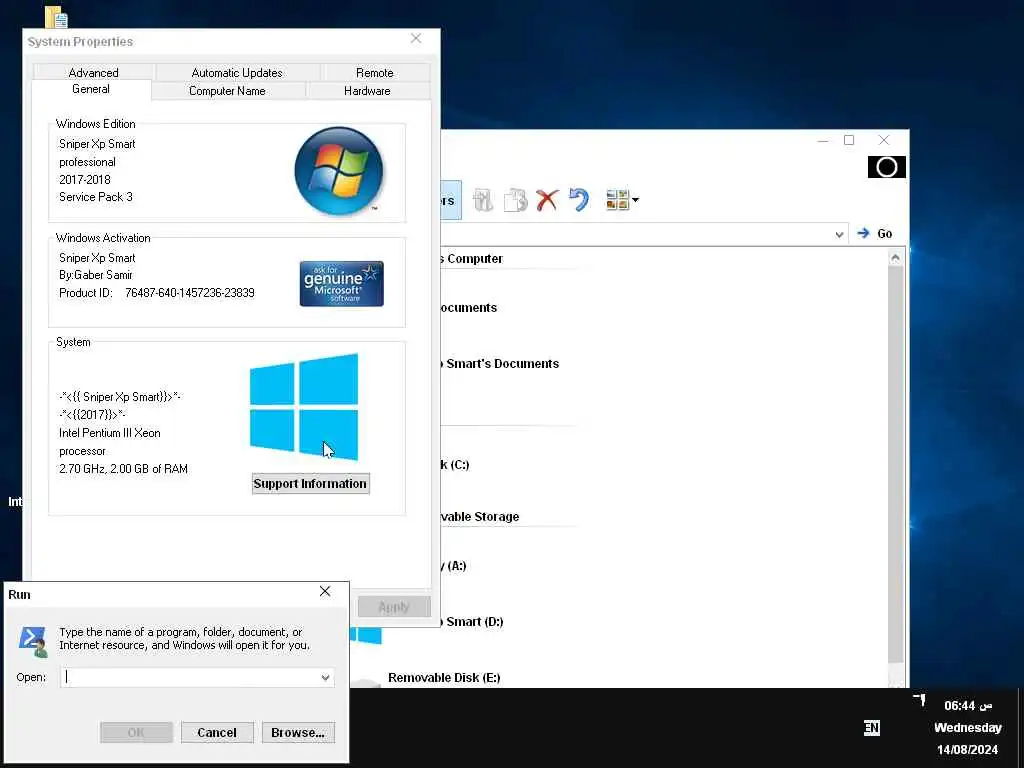
Task: Click 'Service Pack 3' text
Action: click(x=95, y=197)
